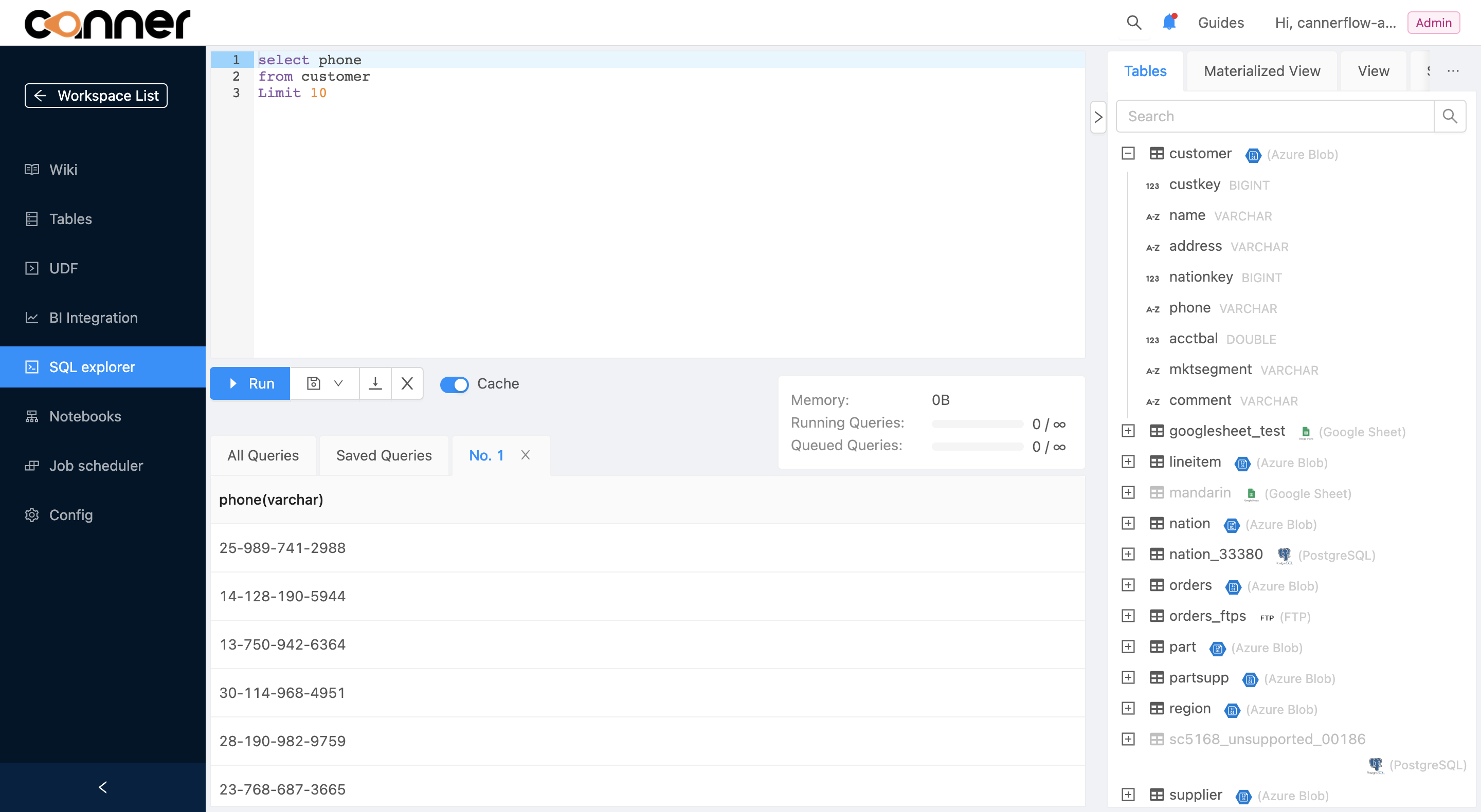Open the more tabs ellipsis menu

pyautogui.click(x=1453, y=71)
